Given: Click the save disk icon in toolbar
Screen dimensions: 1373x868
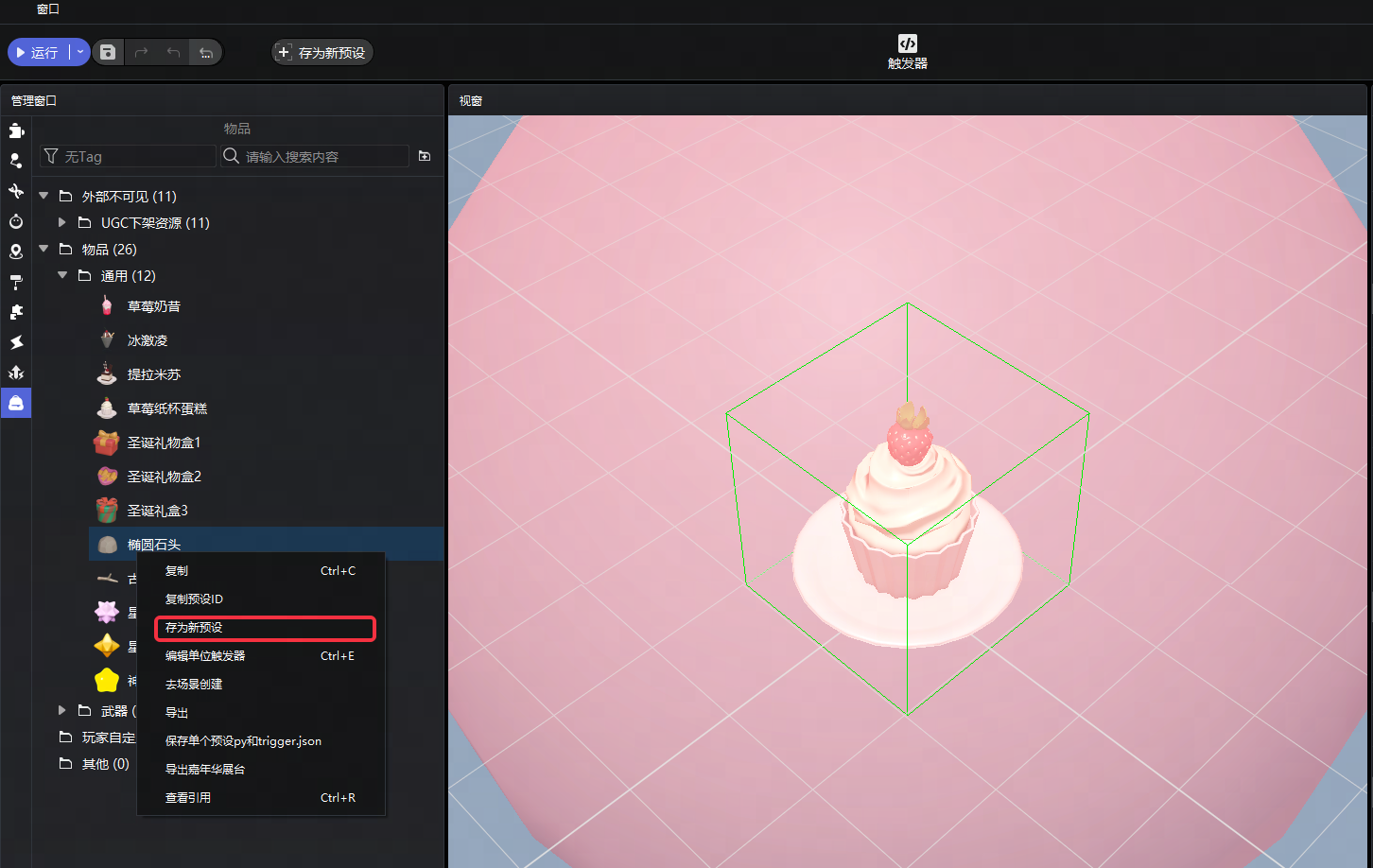Looking at the screenshot, I should click(108, 52).
